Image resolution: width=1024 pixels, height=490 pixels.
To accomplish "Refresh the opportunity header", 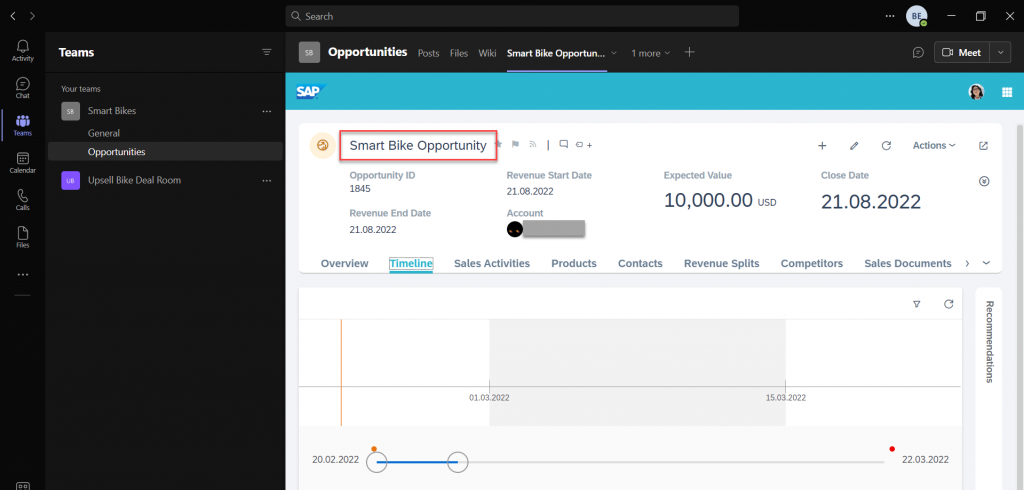I will point(886,146).
